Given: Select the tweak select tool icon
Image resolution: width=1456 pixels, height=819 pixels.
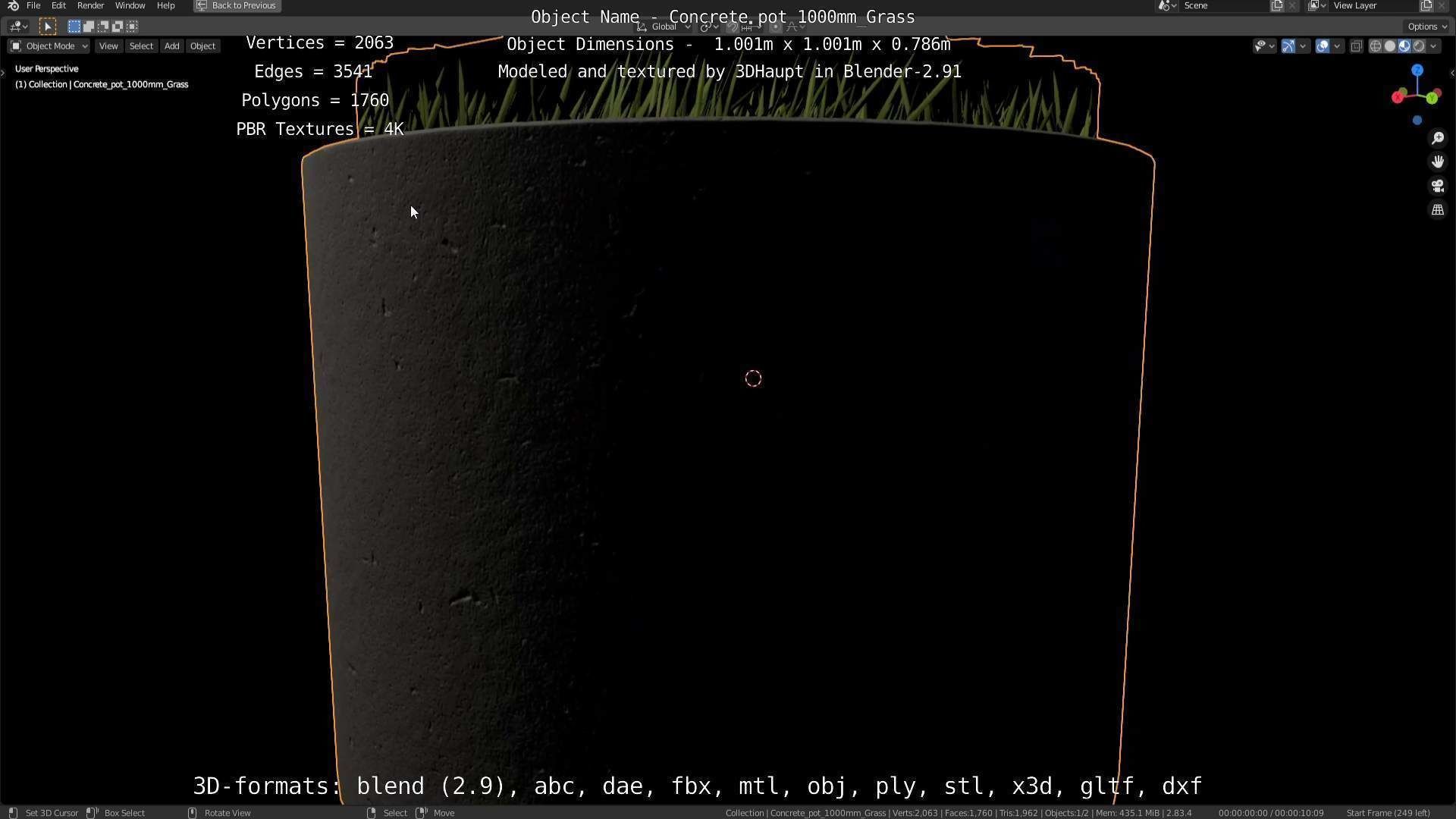Looking at the screenshot, I should point(47,27).
